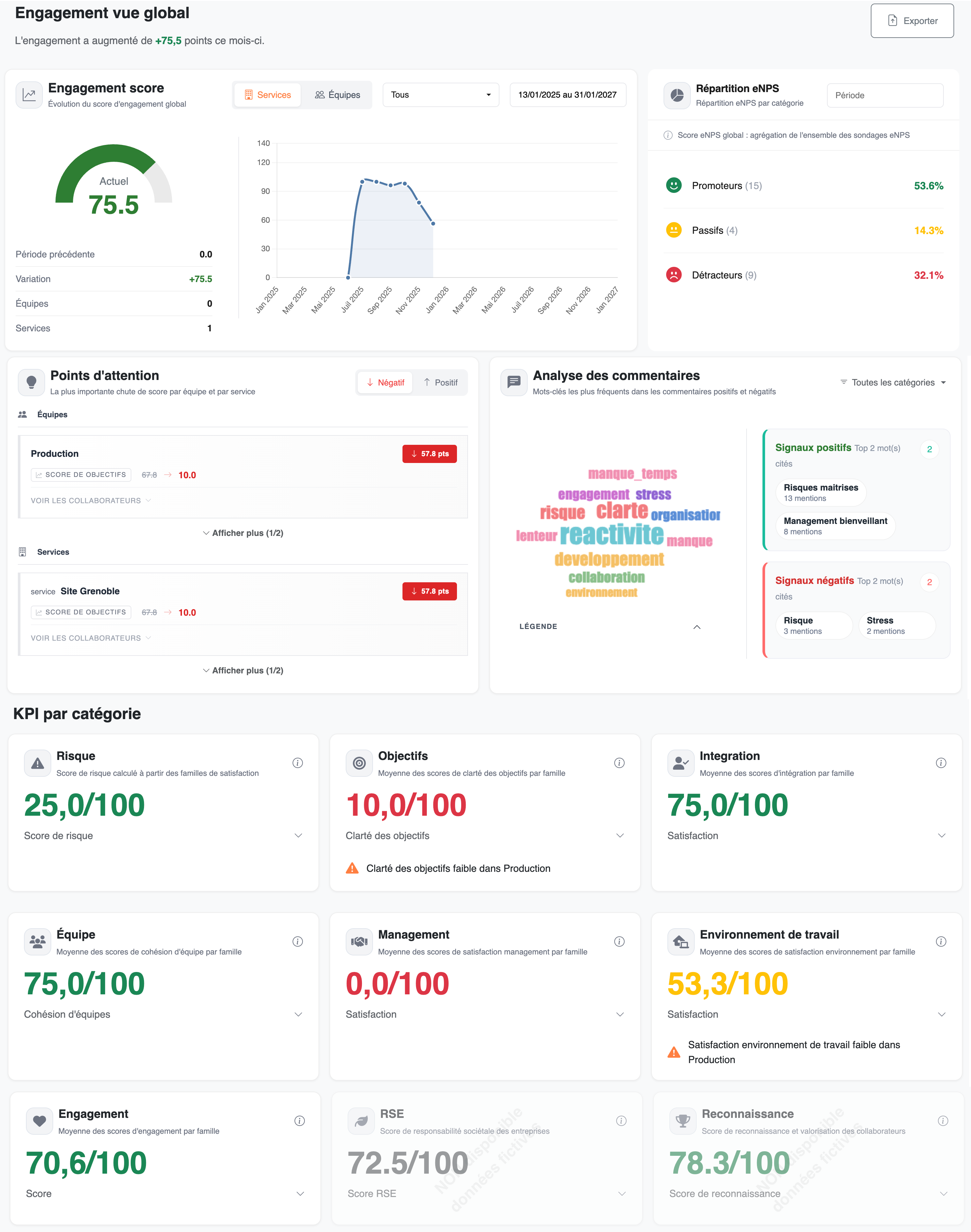Click the Integration card info icon
Image resolution: width=971 pixels, height=1232 pixels.
click(x=941, y=763)
